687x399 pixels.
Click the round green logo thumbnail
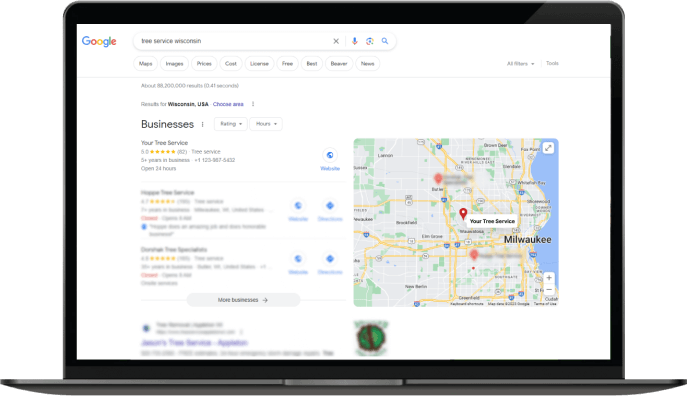[371, 338]
